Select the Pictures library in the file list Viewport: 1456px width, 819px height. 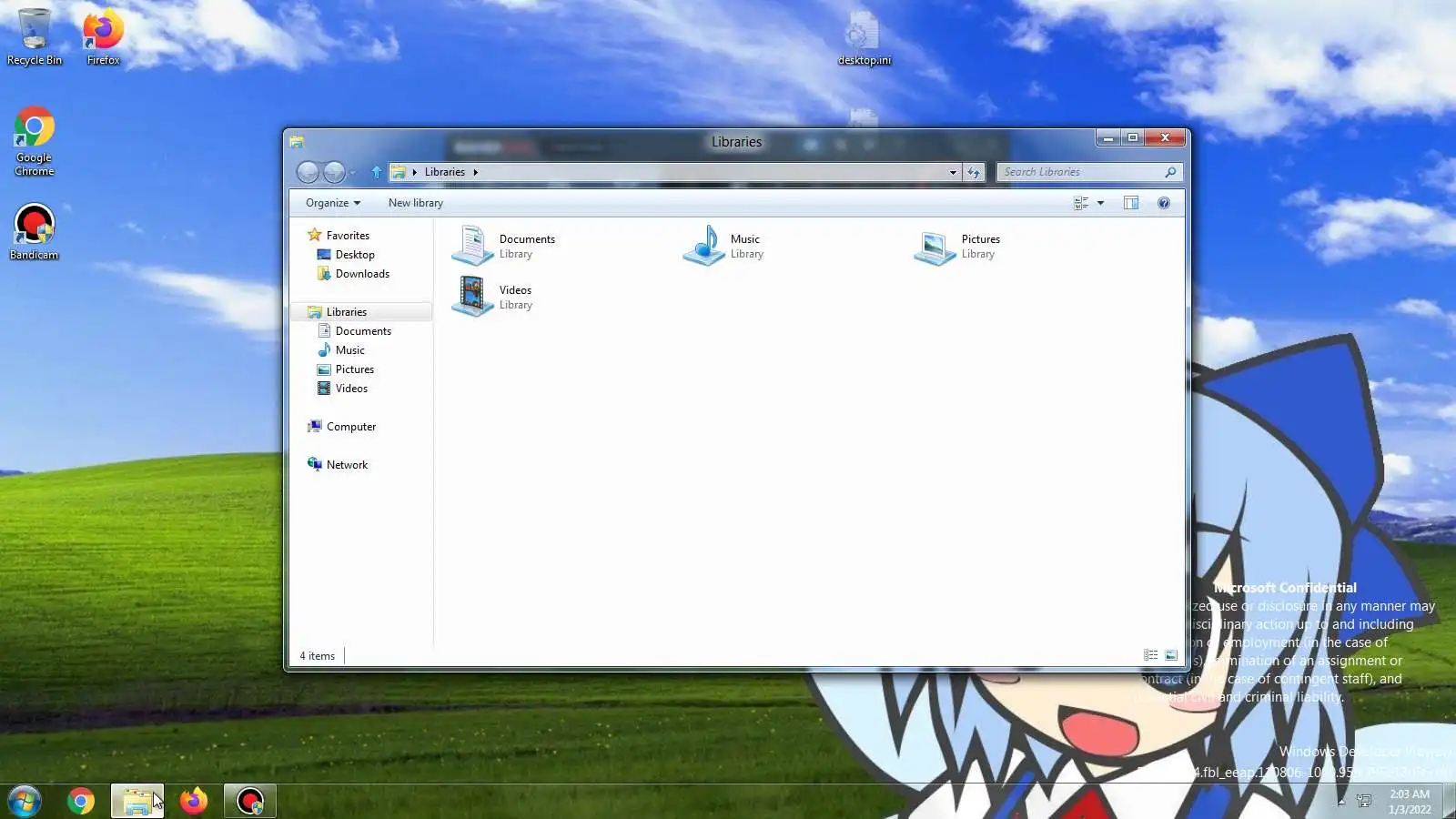coord(957,246)
